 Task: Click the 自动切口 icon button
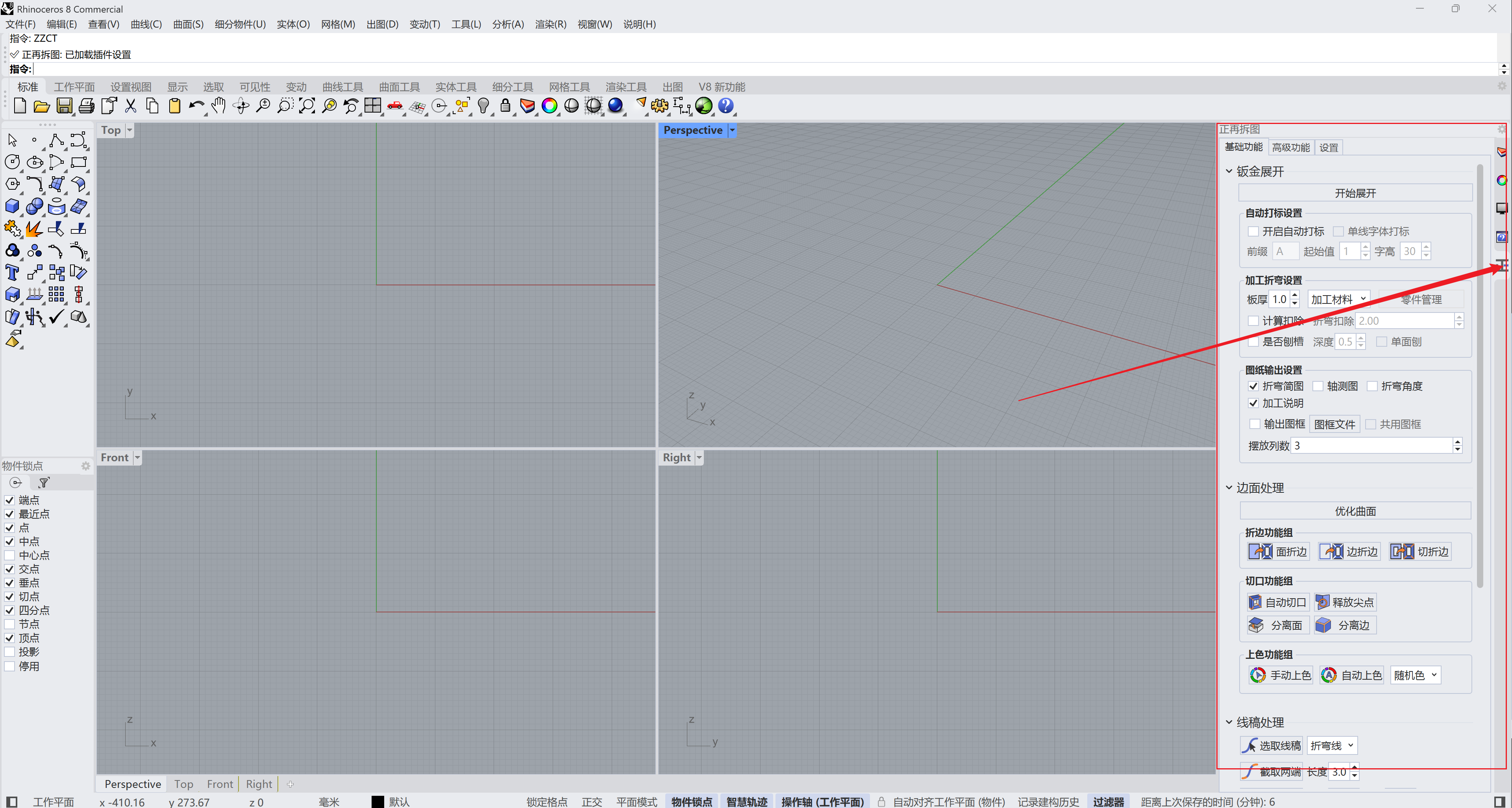1278,602
